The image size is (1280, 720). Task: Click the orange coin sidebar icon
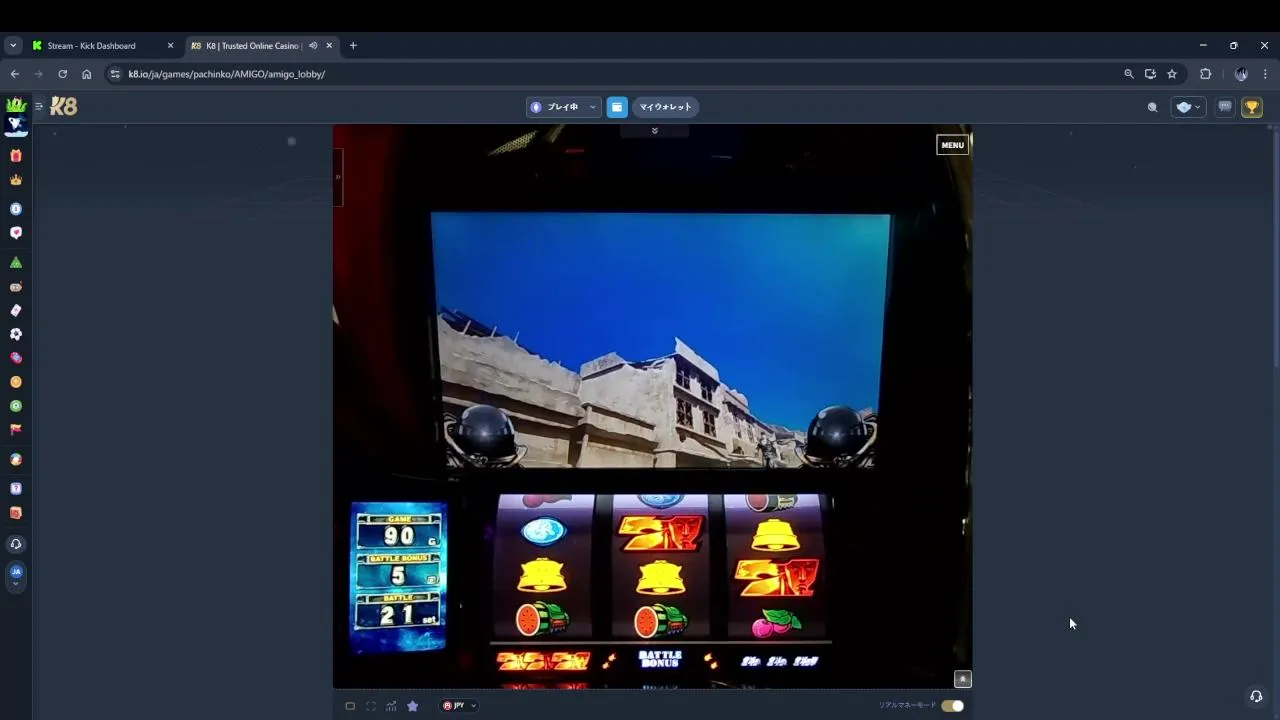tap(15, 382)
